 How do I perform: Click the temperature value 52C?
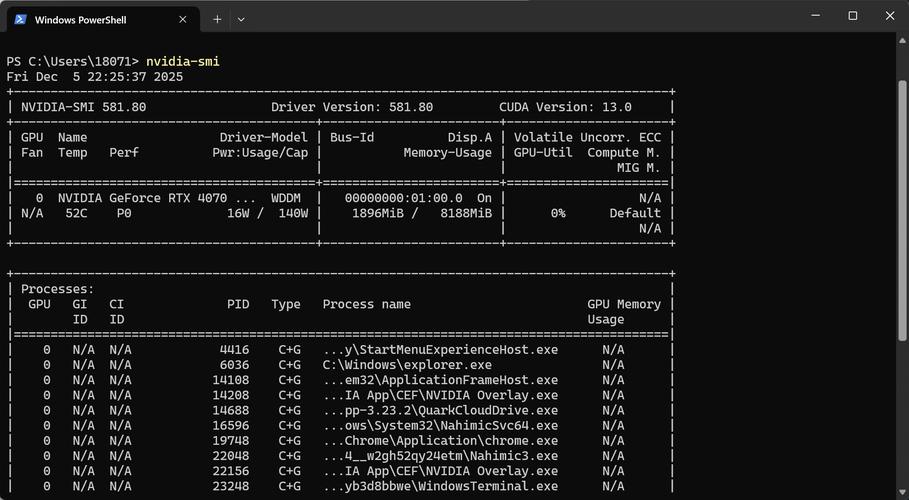pos(76,213)
